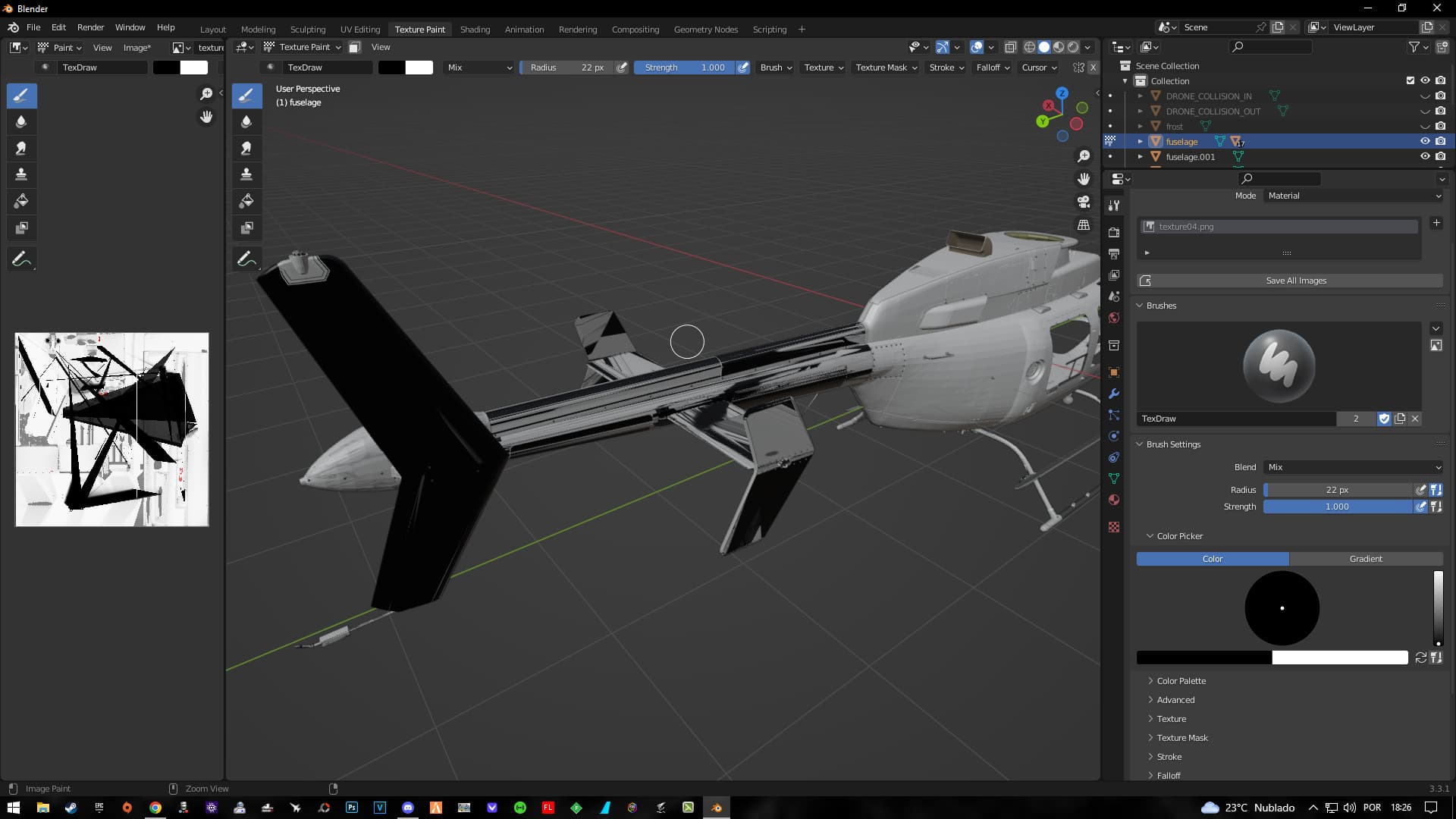The height and width of the screenshot is (819, 1456).
Task: Select the Annotate tool in 3D viewport toolbar
Action: 246,259
